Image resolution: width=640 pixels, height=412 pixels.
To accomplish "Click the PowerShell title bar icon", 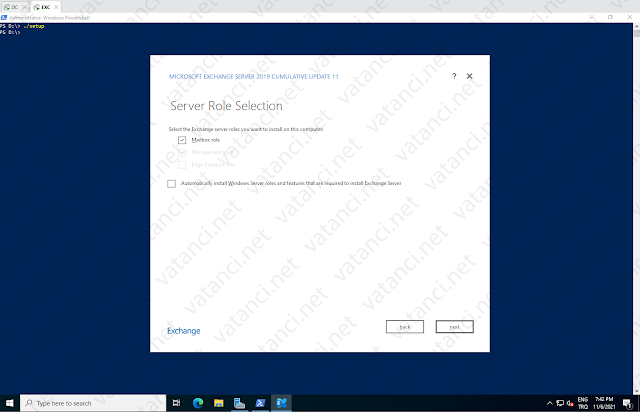I will click(x=4, y=18).
